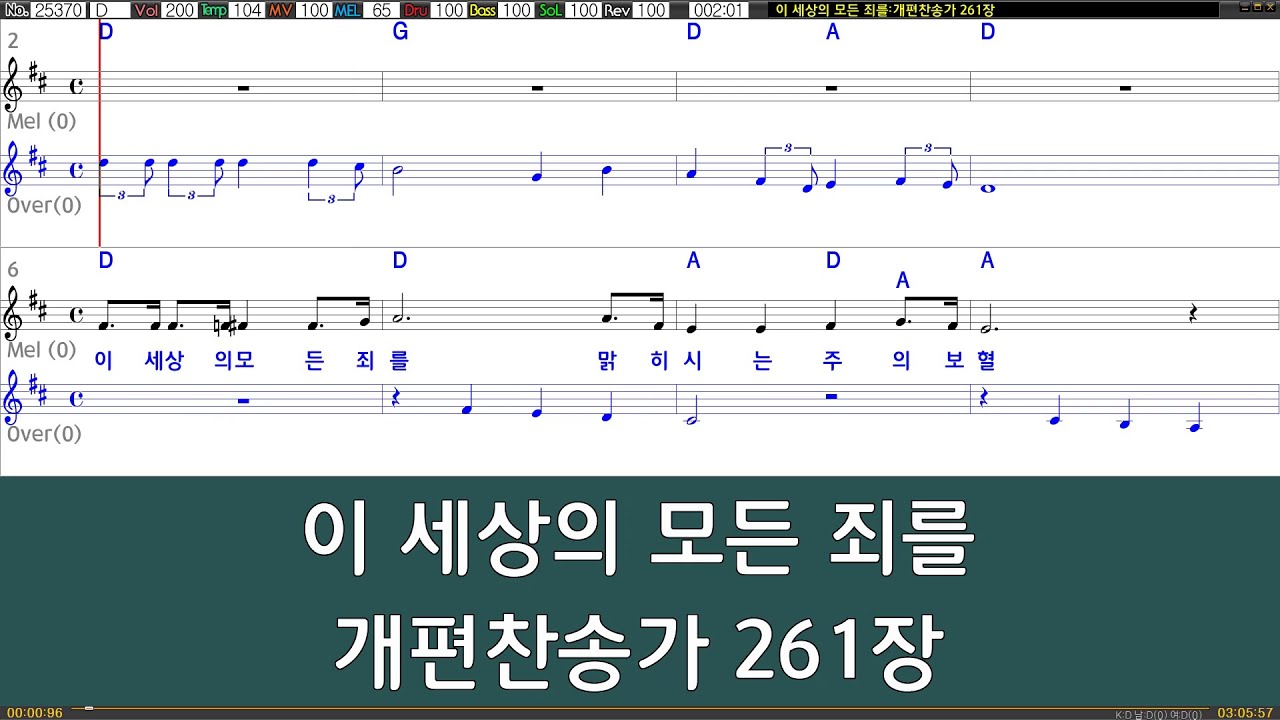The image size is (1280, 720).
Task: Click the green SoL label
Action: coord(550,10)
